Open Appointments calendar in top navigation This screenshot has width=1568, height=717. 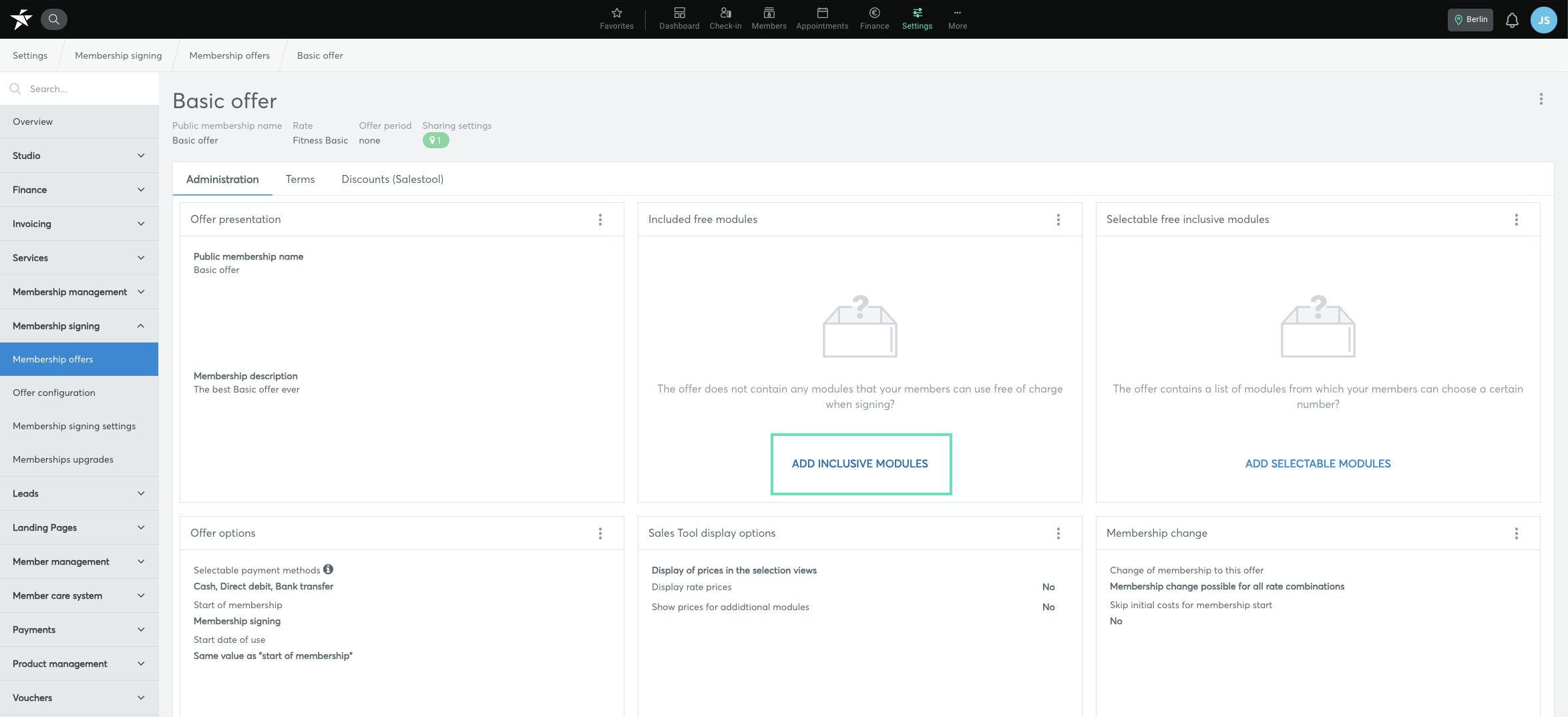pos(822,19)
